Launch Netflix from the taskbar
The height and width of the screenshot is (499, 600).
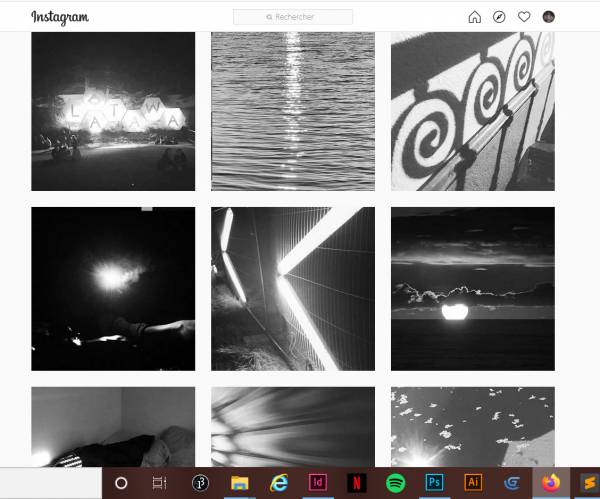[x=356, y=483]
